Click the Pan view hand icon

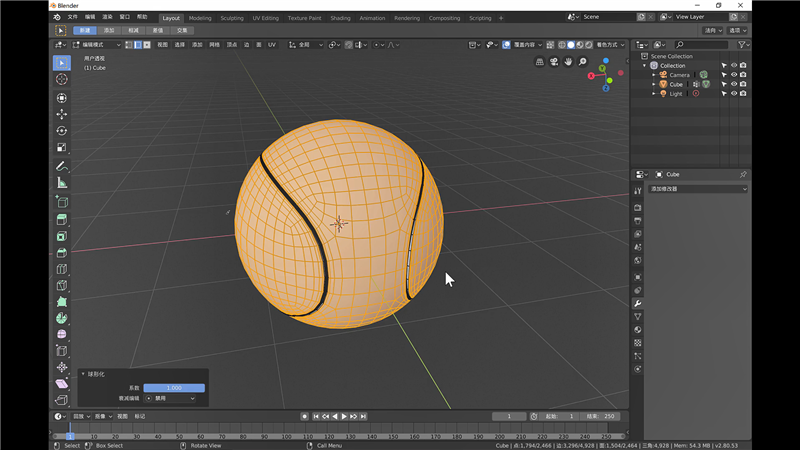pyautogui.click(x=568, y=62)
